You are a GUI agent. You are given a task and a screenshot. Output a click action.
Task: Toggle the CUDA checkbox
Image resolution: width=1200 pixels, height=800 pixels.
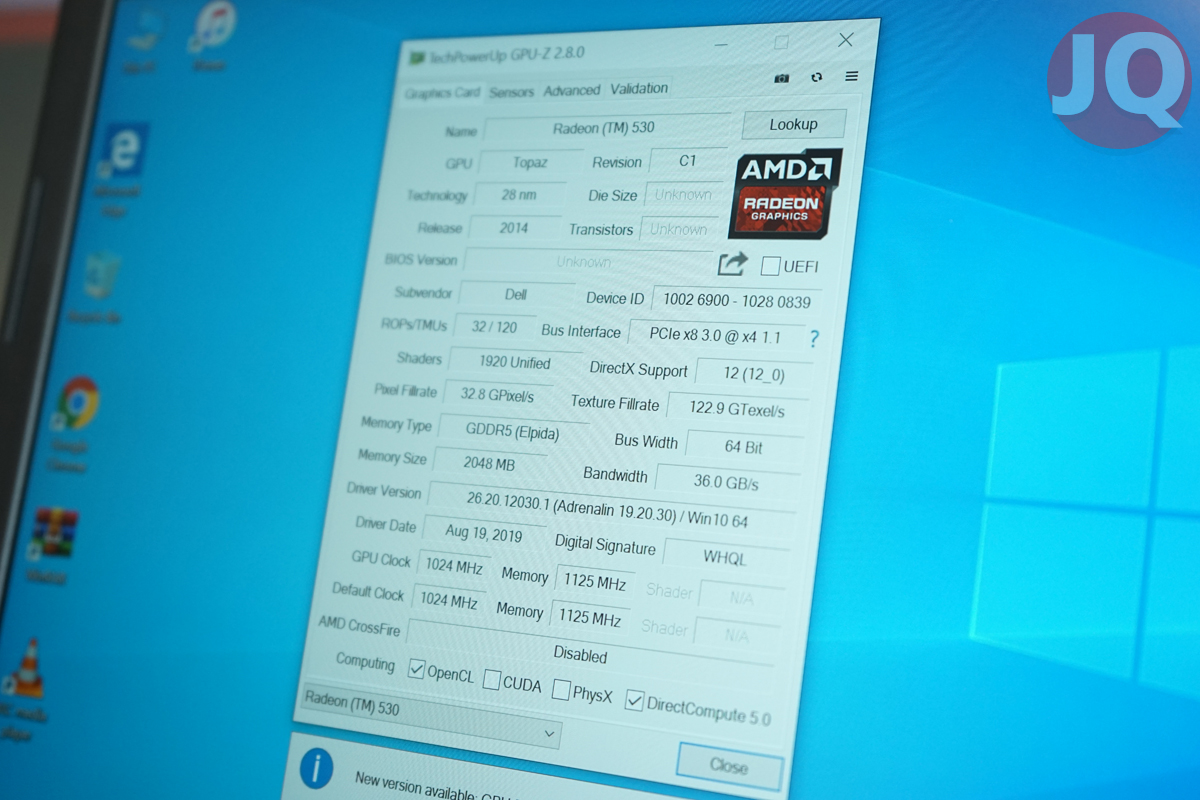pyautogui.click(x=491, y=680)
